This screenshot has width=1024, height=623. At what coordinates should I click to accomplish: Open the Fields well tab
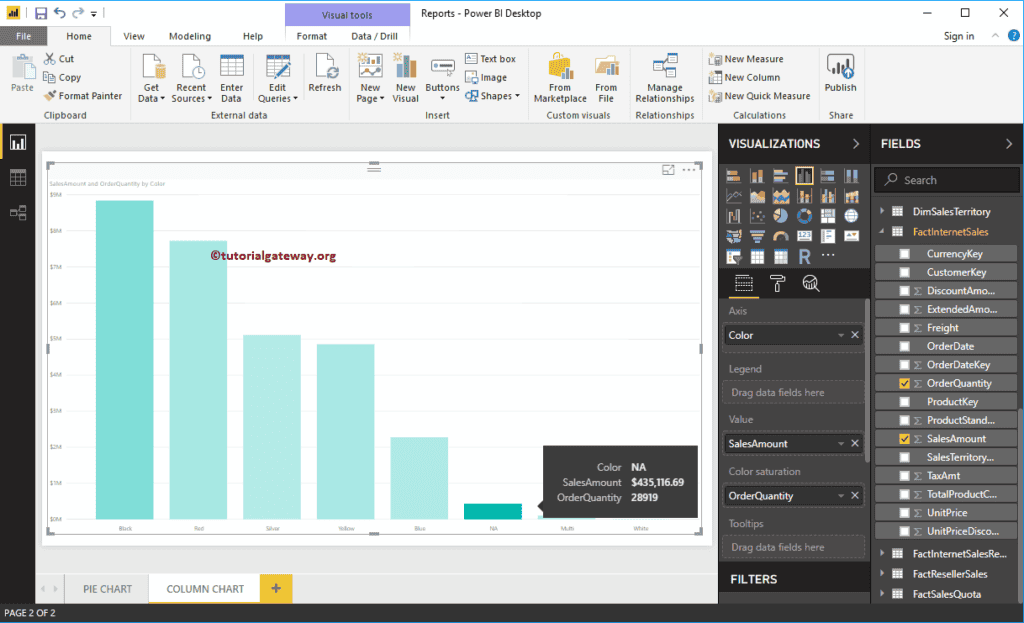pyautogui.click(x=744, y=283)
